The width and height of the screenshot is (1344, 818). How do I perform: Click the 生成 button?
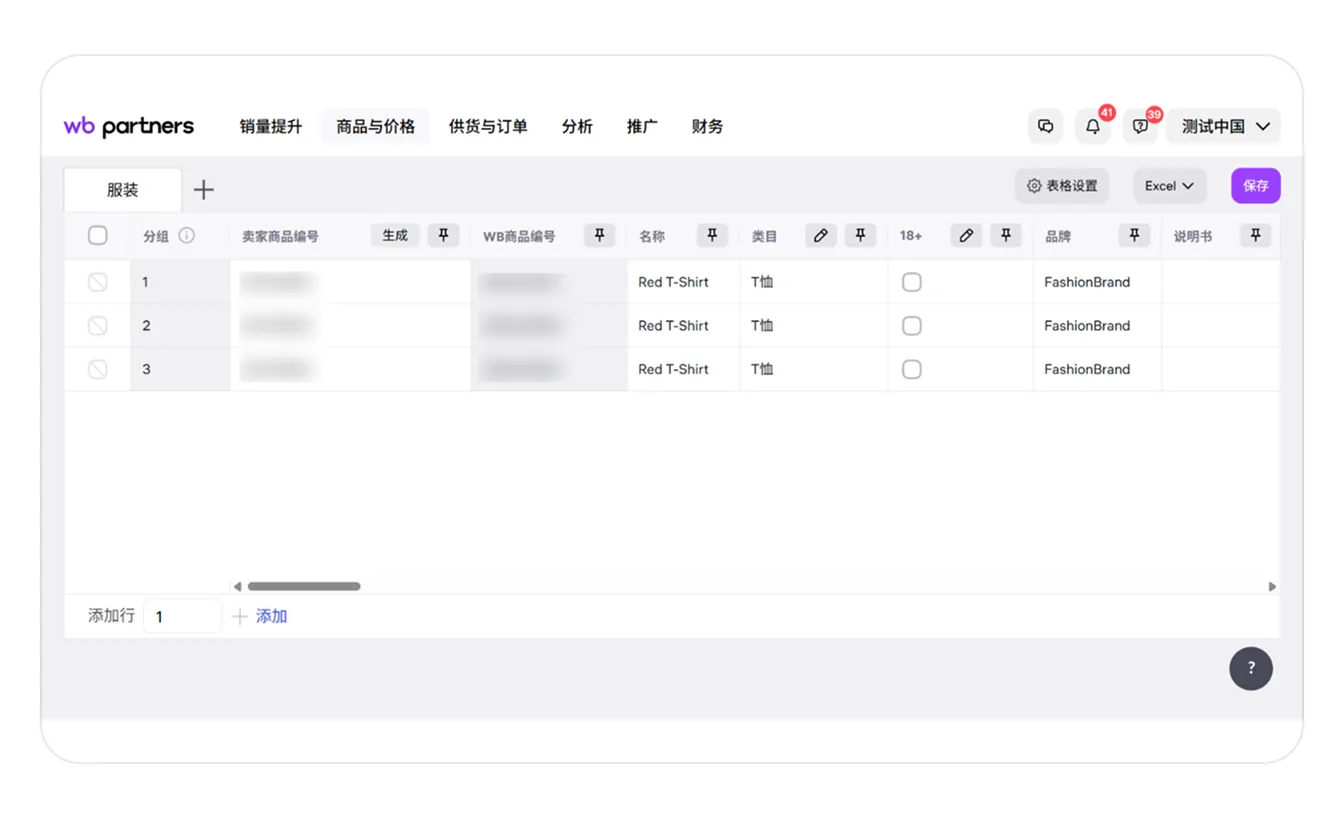coord(395,235)
